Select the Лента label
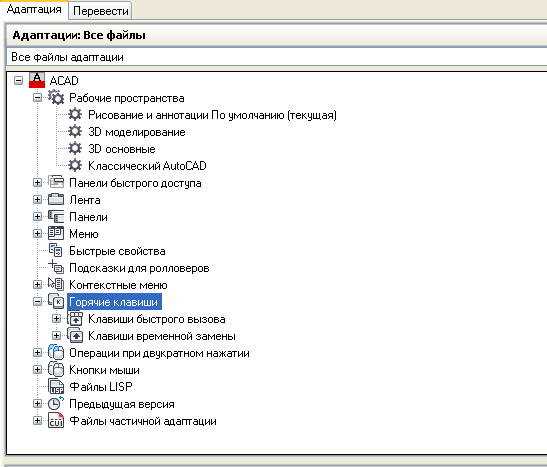Screen dimensions: 547x467 pyautogui.click(x=85, y=200)
